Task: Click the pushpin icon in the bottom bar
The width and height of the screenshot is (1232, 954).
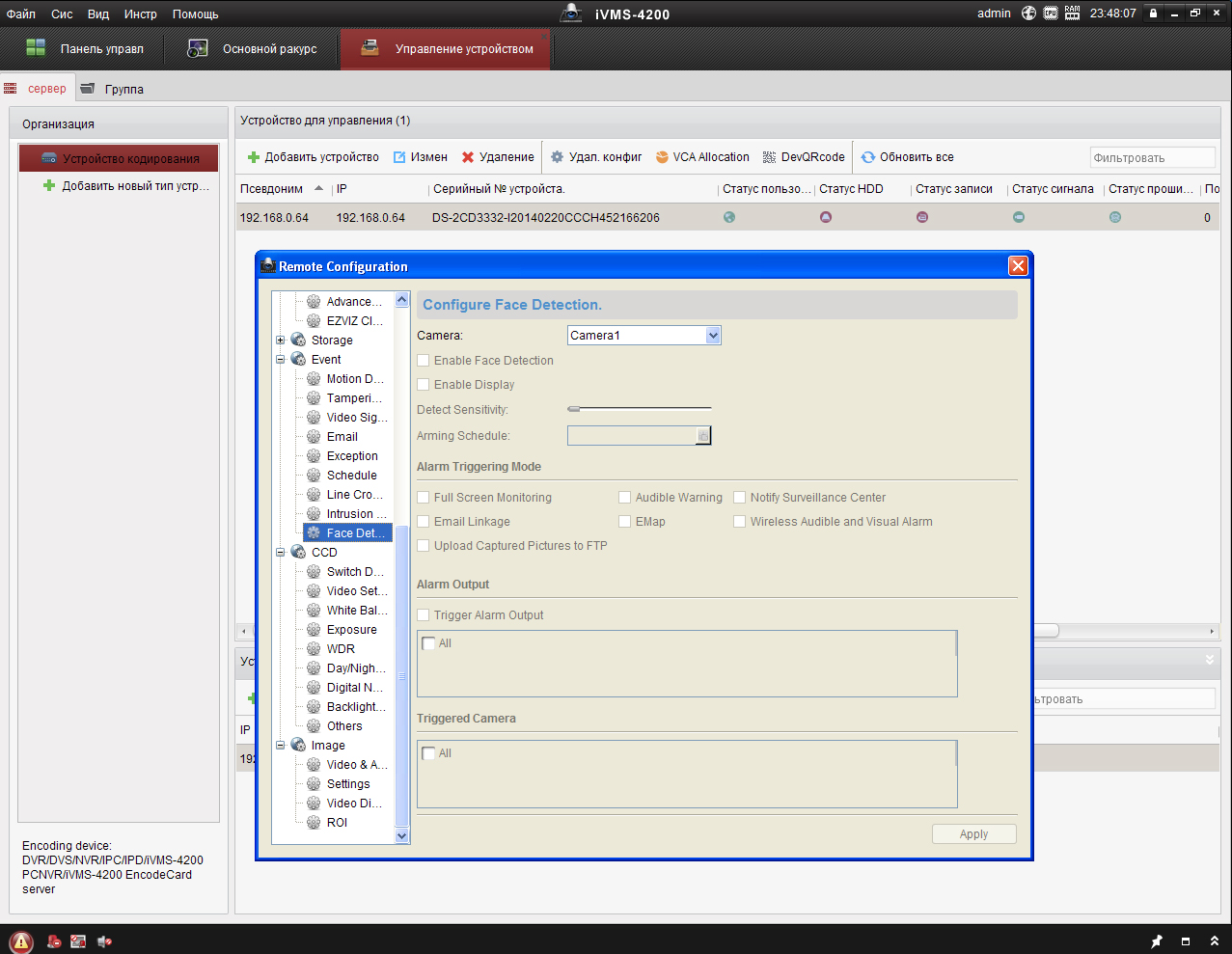Action: 1157,941
